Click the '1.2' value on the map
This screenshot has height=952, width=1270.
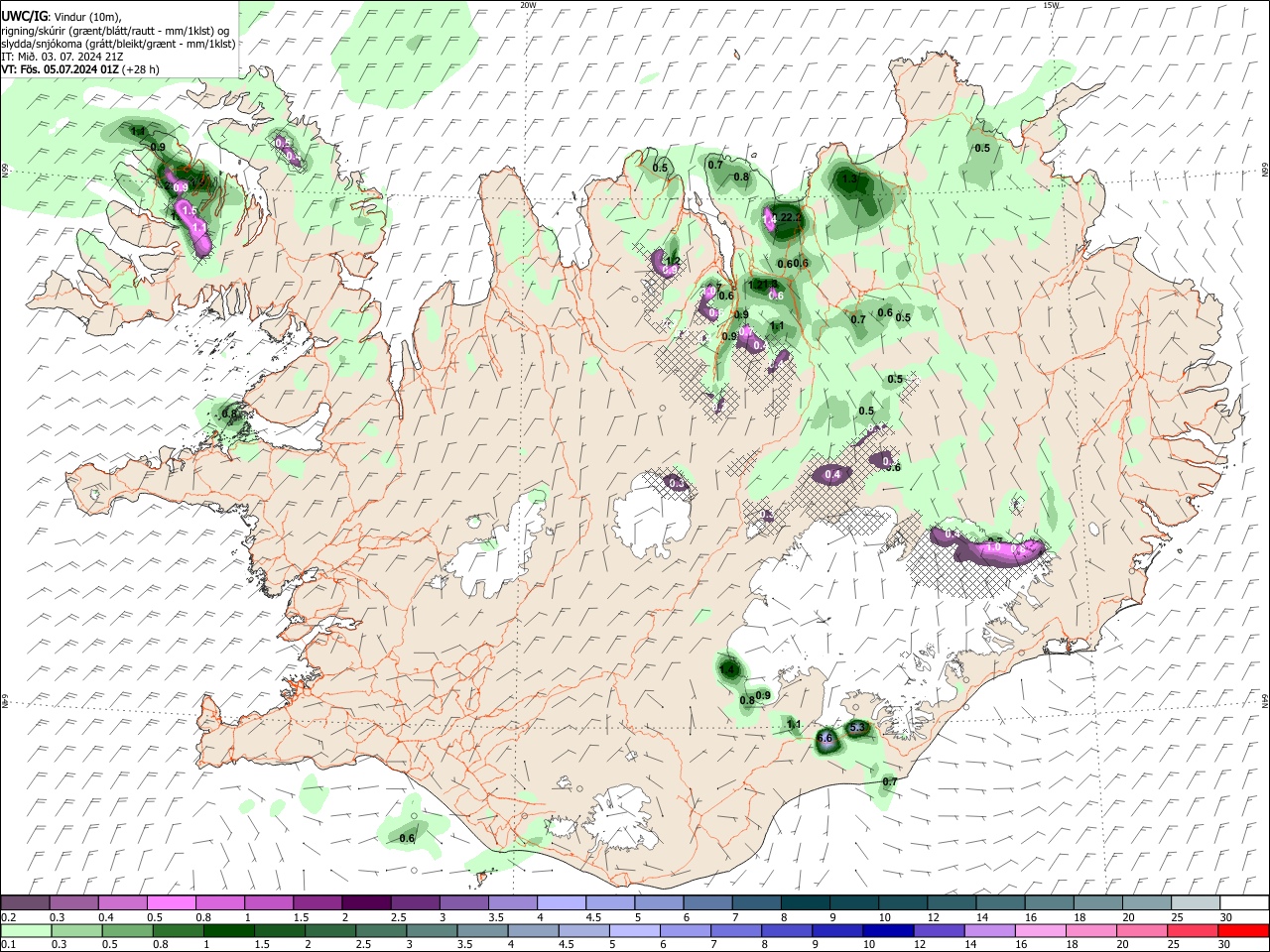(672, 261)
